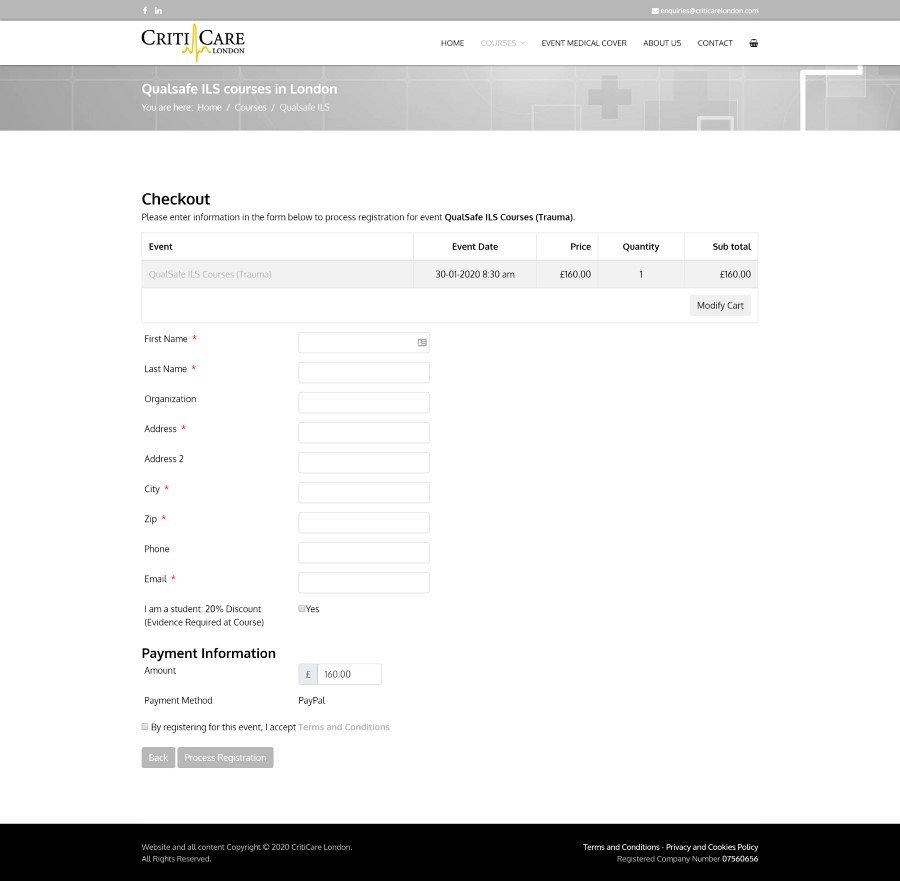Click the CritiCare London logo

click(x=193, y=42)
